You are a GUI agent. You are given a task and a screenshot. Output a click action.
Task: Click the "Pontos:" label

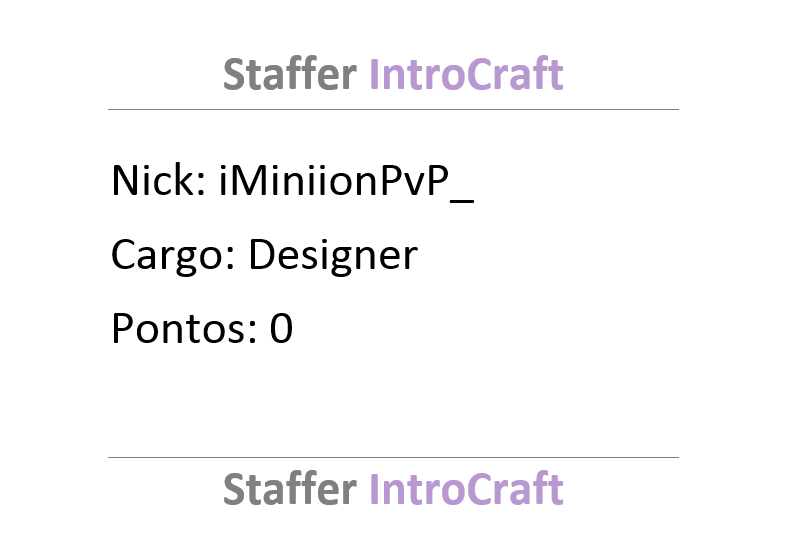point(184,328)
